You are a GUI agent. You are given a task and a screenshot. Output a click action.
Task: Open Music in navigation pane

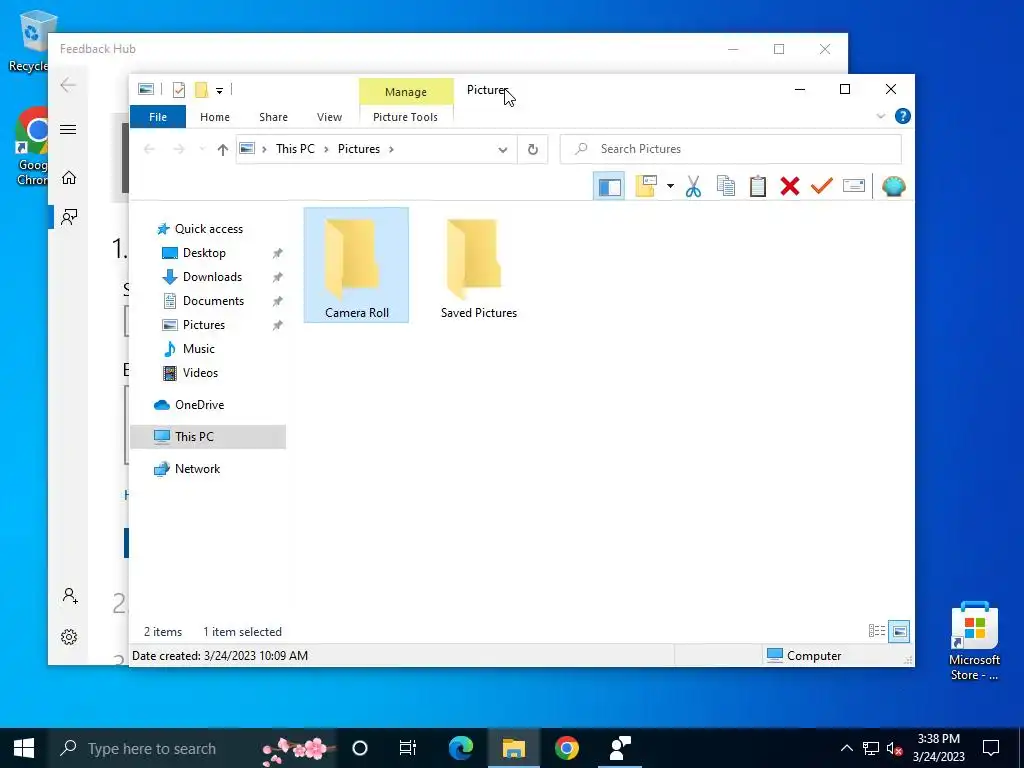coord(199,349)
